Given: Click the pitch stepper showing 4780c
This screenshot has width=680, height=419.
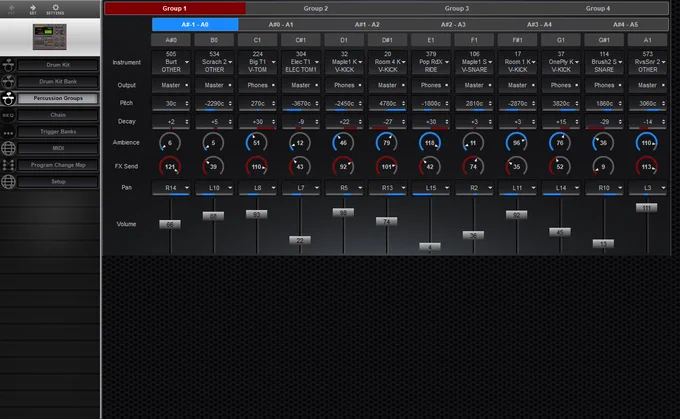Looking at the screenshot, I should click(387, 104).
